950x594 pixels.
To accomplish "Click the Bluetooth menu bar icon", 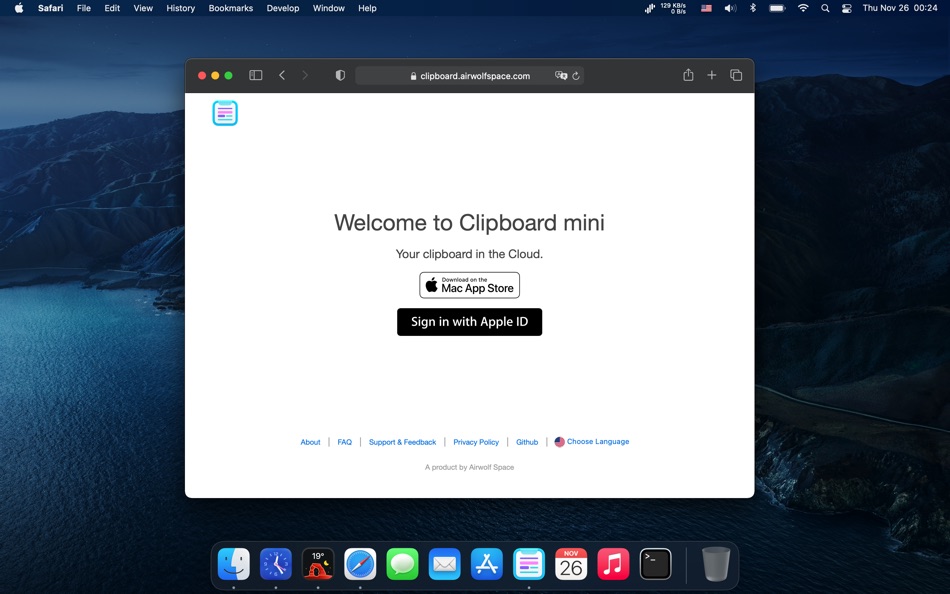I will [x=753, y=8].
